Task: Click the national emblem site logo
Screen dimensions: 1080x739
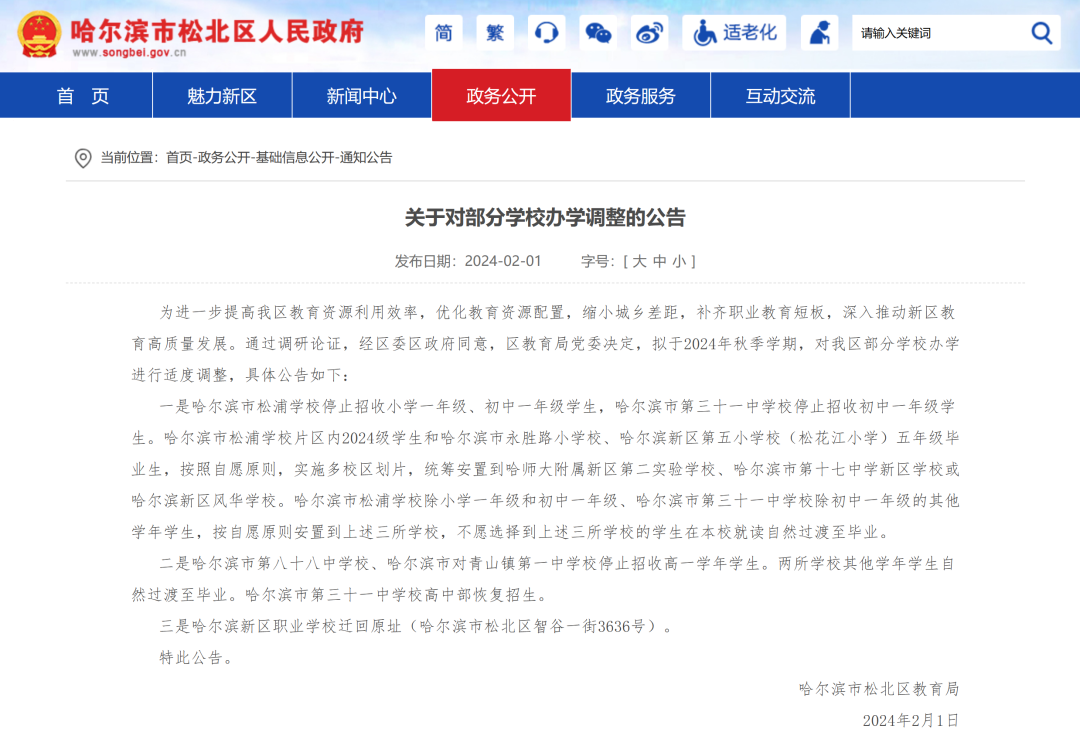Action: coord(39,35)
